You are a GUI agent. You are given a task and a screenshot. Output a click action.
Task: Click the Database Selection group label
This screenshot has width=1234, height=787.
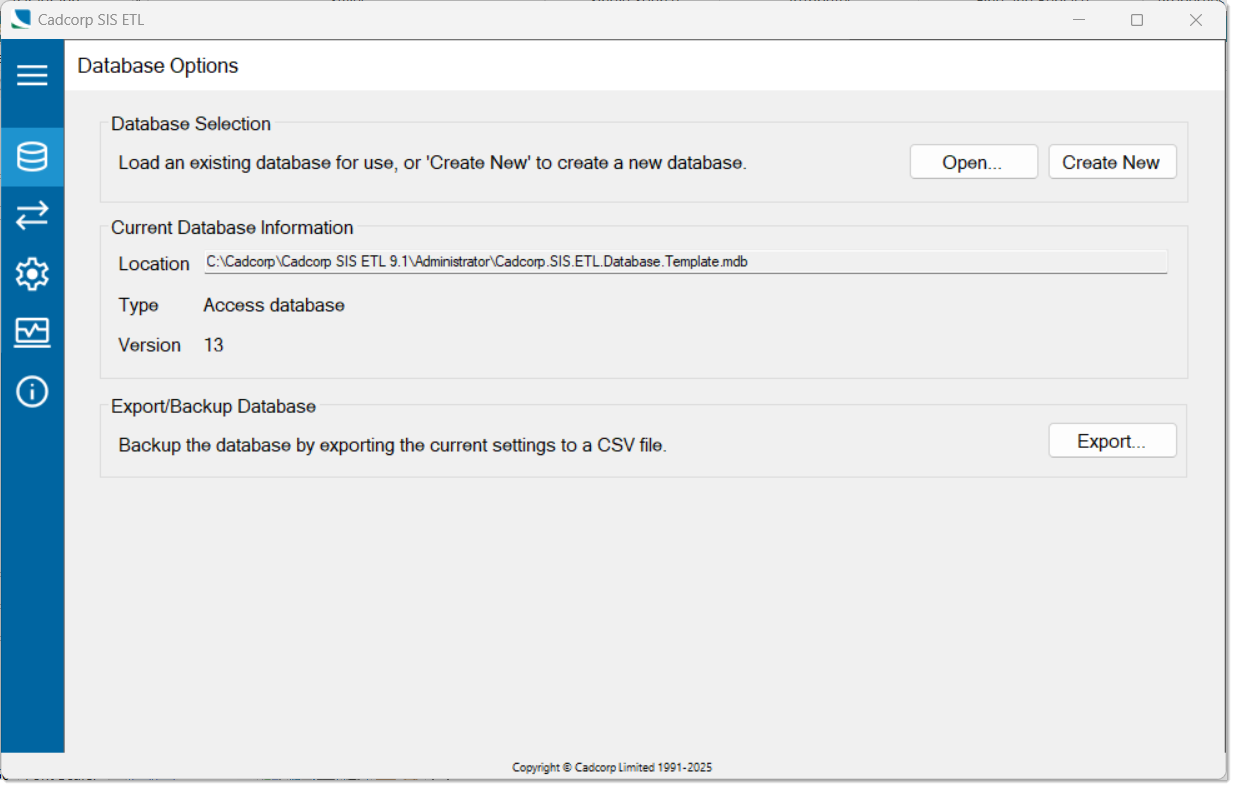[191, 124]
